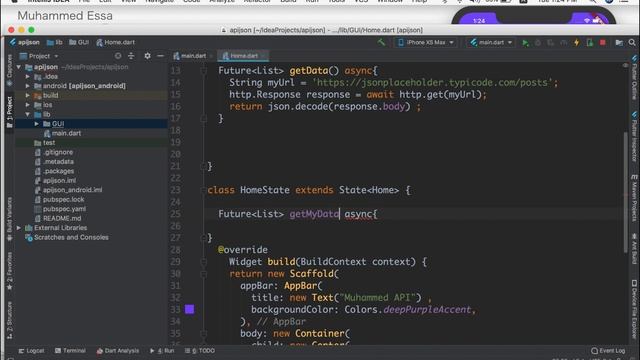Viewport: 640px width, 360px height.
Task: Expand the .idea folder
Action: coord(28,76)
